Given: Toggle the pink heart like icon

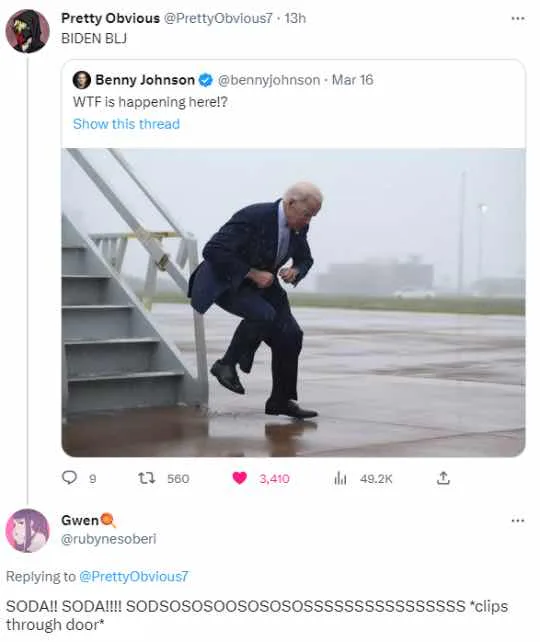Looking at the screenshot, I should click(239, 478).
